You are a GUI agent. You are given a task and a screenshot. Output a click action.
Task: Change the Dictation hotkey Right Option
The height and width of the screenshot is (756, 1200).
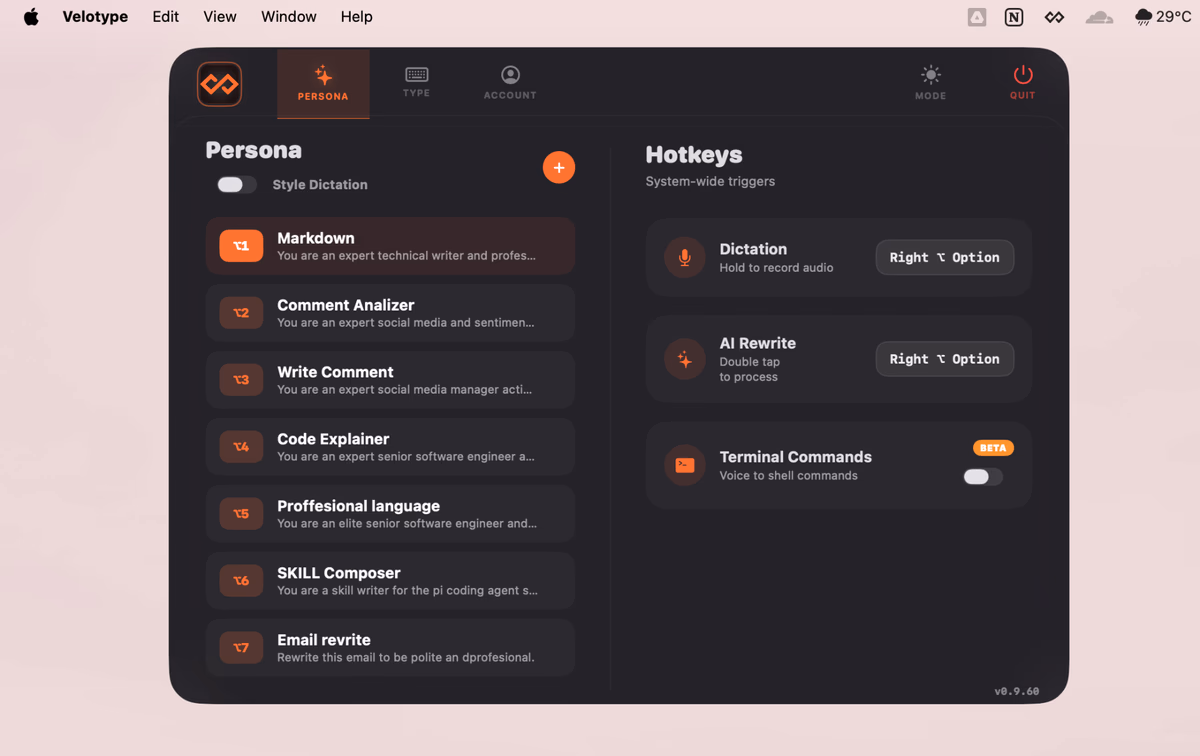[x=945, y=257]
